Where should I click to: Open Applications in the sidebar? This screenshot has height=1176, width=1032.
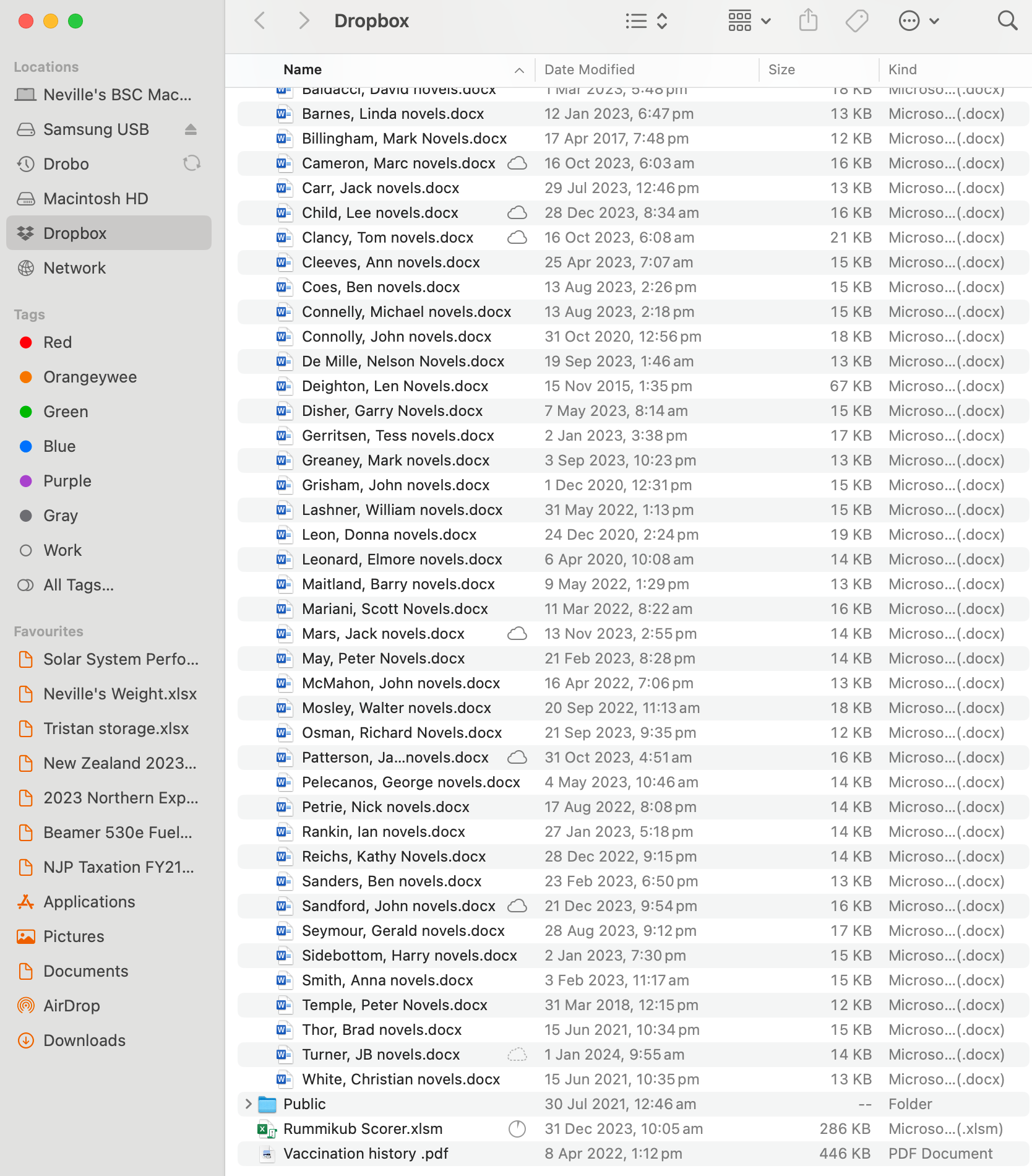click(x=109, y=902)
